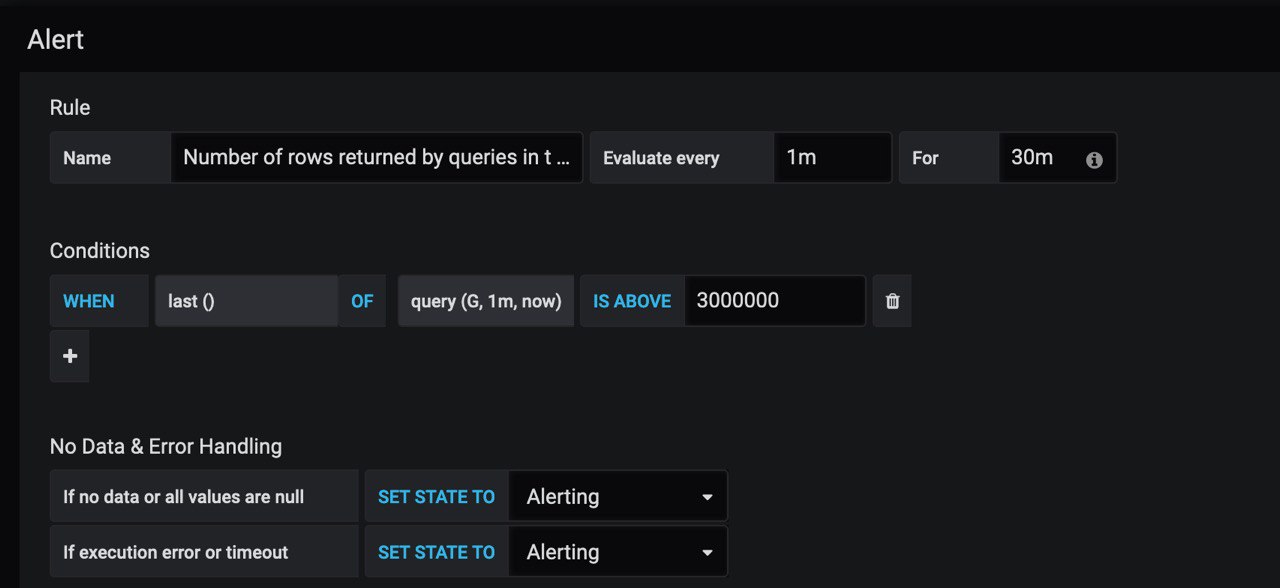Change the last () reducer function
Screen dimensions: 1280x588
(246, 301)
